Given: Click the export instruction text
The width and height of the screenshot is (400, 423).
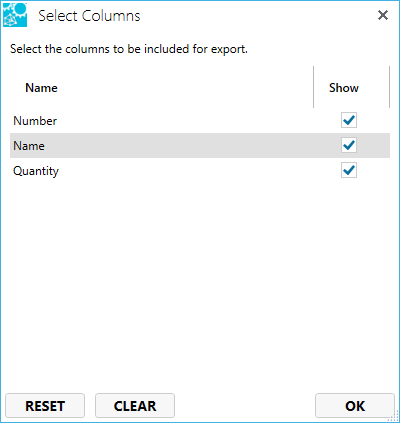Looking at the screenshot, I should click(129, 49).
